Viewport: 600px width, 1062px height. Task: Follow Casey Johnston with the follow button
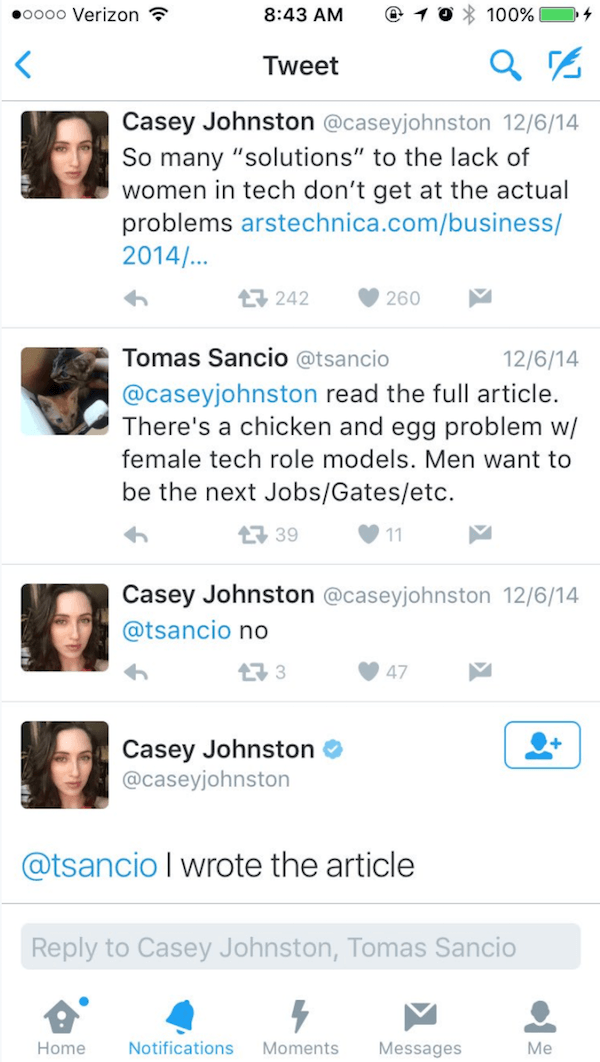coord(542,745)
